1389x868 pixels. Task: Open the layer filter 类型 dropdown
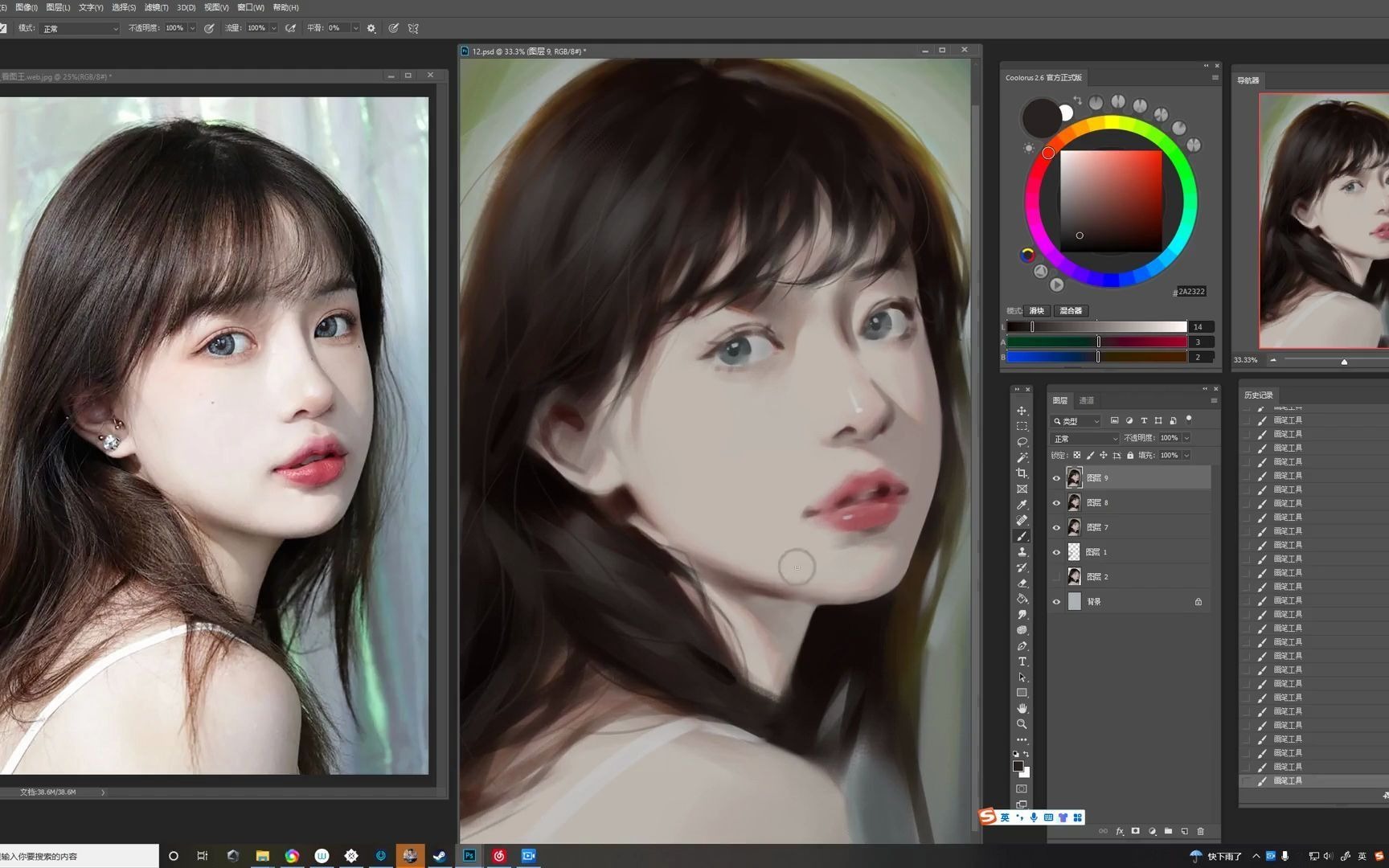(1076, 421)
